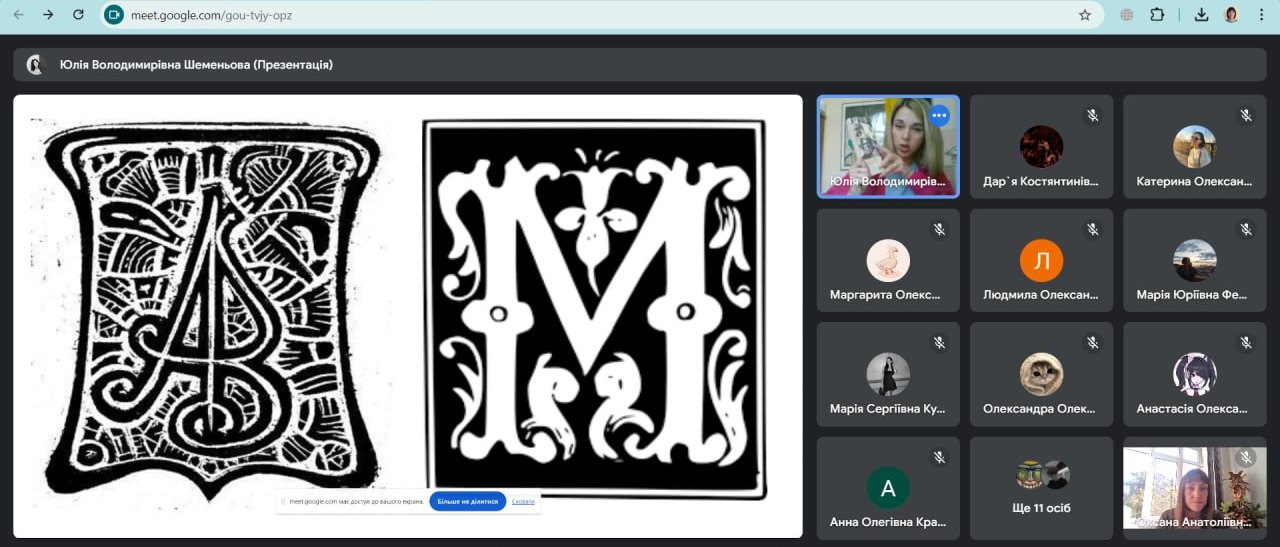Click muted mic icon on Оксана Анатоліївна tile
The image size is (1280, 547).
coord(1246,457)
